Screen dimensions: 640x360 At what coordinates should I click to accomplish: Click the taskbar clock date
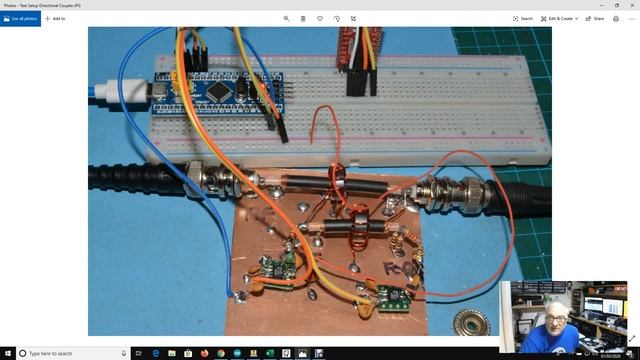(x=610, y=356)
